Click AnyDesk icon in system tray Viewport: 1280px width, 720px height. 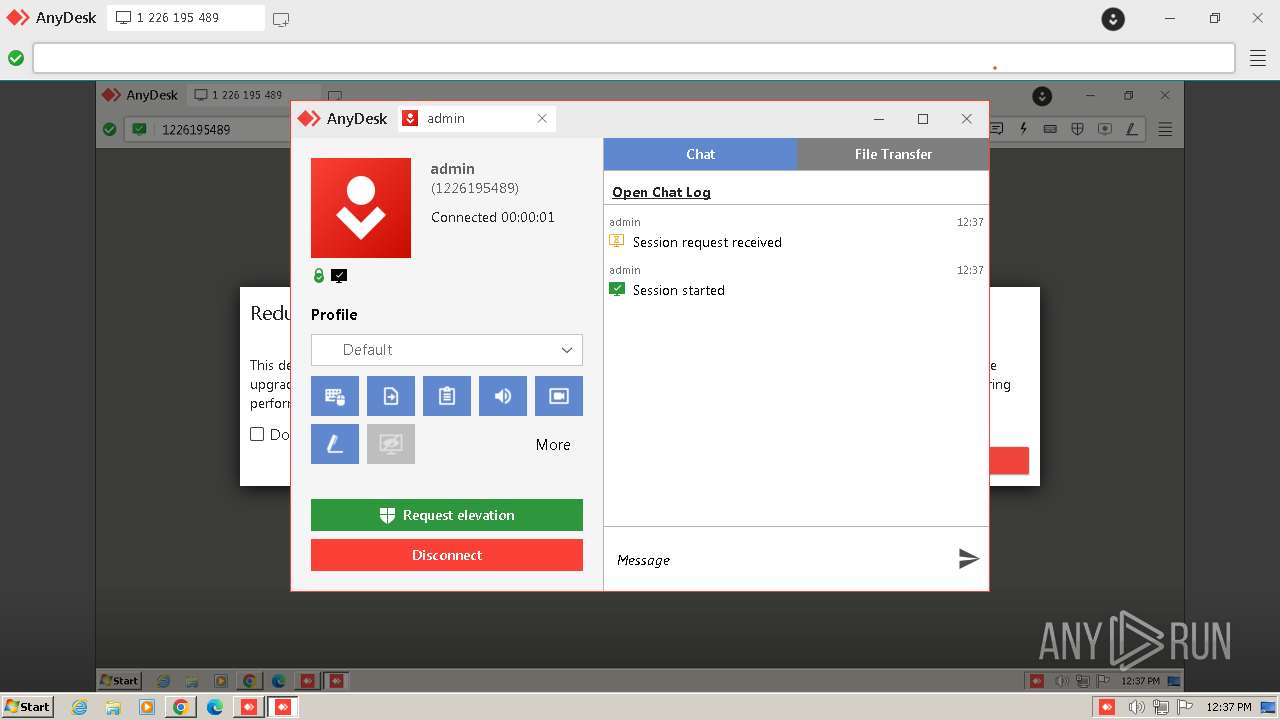pos(1107,707)
